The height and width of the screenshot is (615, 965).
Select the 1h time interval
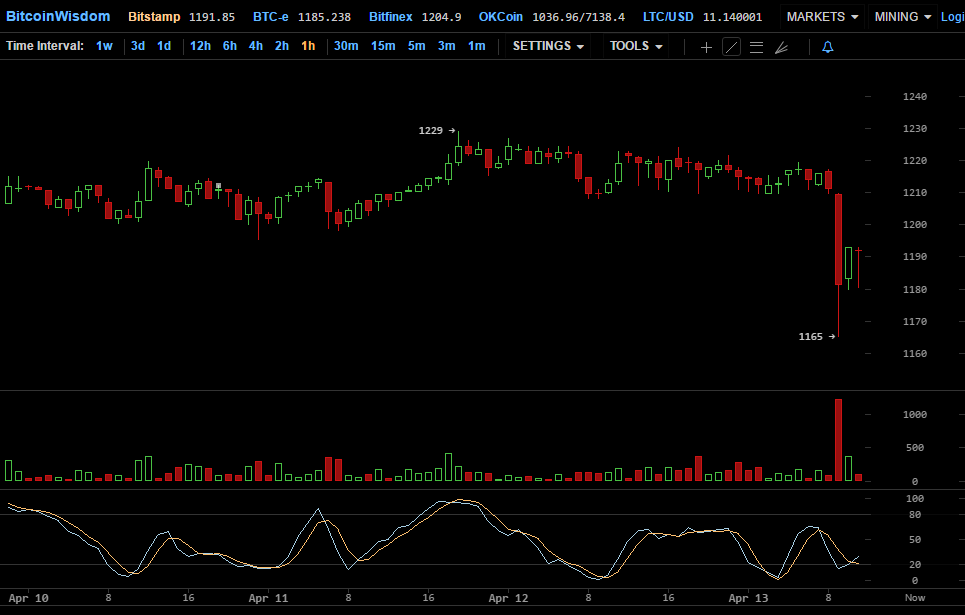308,46
